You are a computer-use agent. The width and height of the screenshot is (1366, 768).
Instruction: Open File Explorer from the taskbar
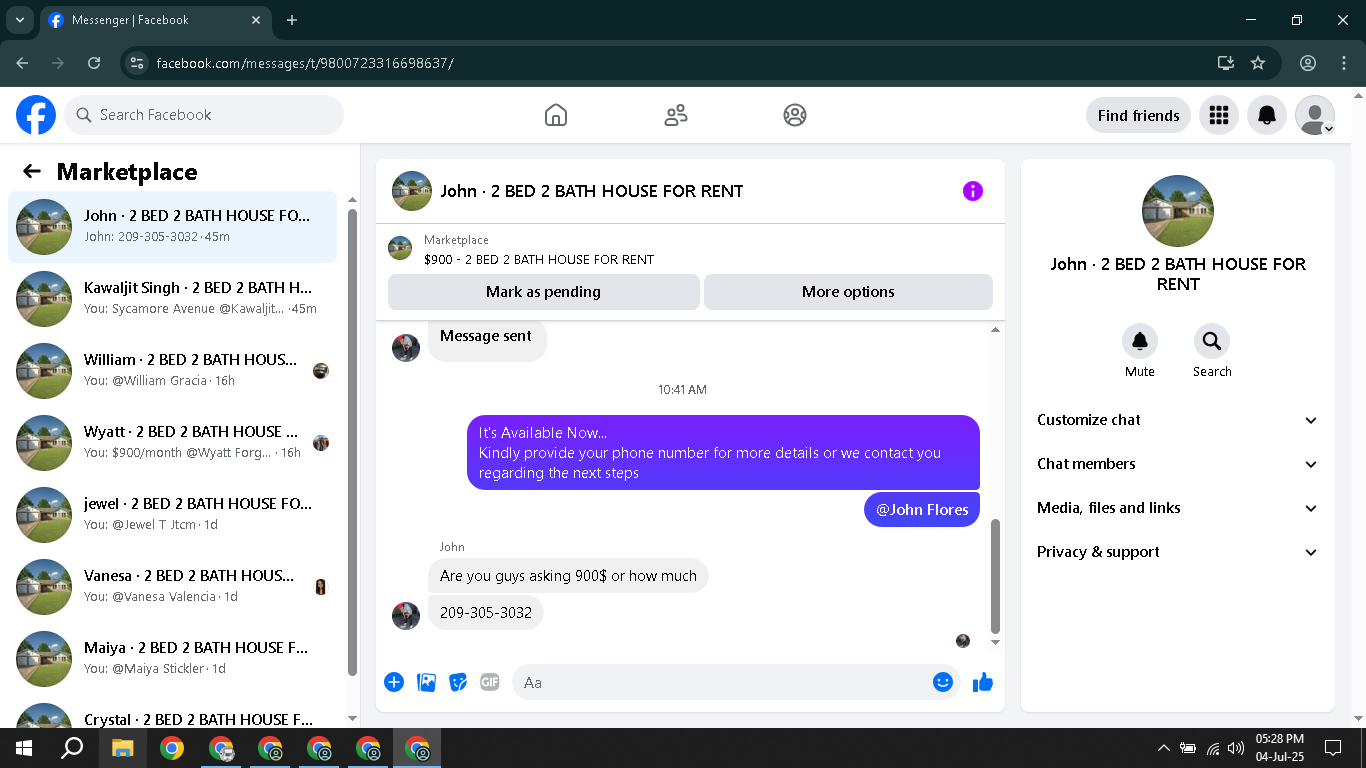click(x=122, y=748)
